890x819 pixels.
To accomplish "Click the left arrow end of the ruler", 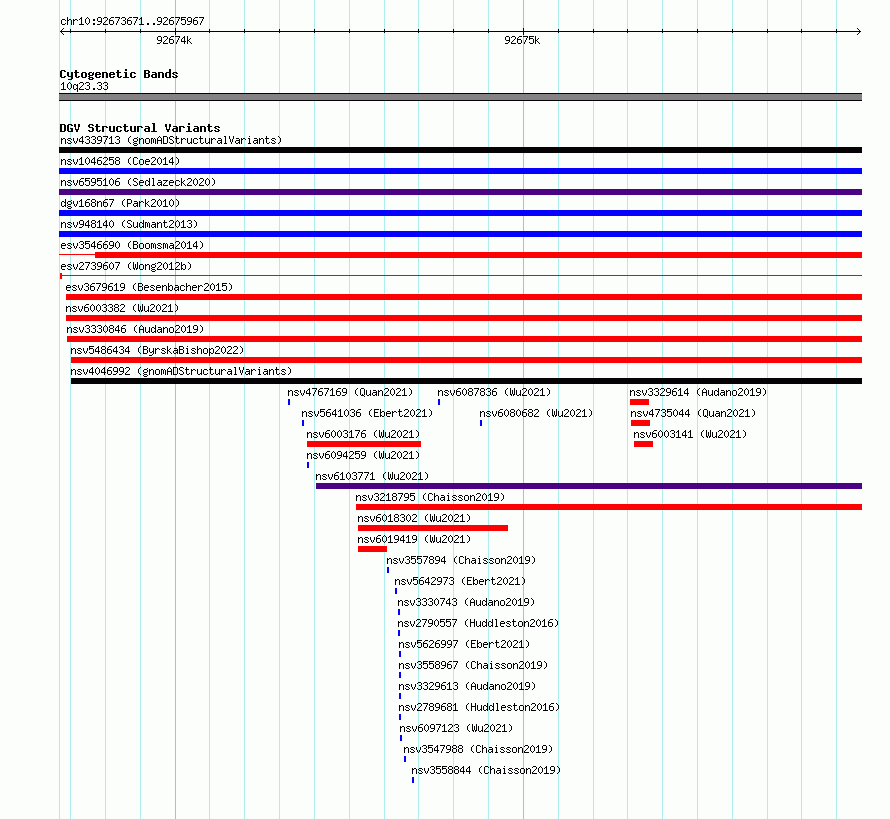I will 62,32.
